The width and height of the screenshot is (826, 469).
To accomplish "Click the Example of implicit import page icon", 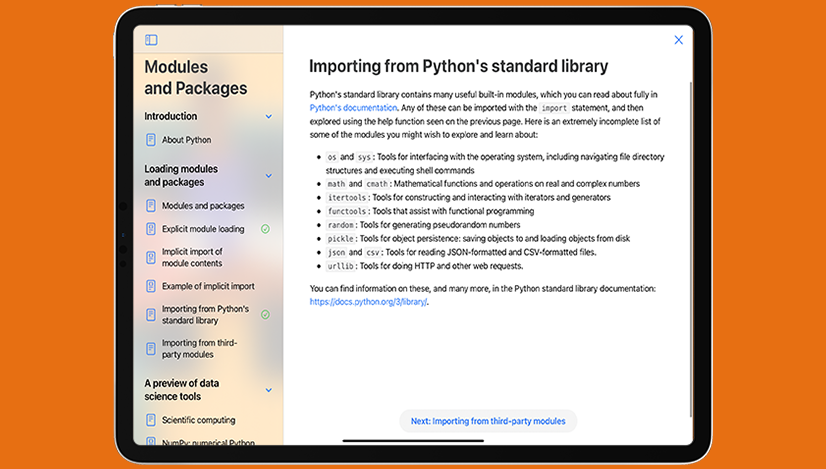I will pos(150,286).
